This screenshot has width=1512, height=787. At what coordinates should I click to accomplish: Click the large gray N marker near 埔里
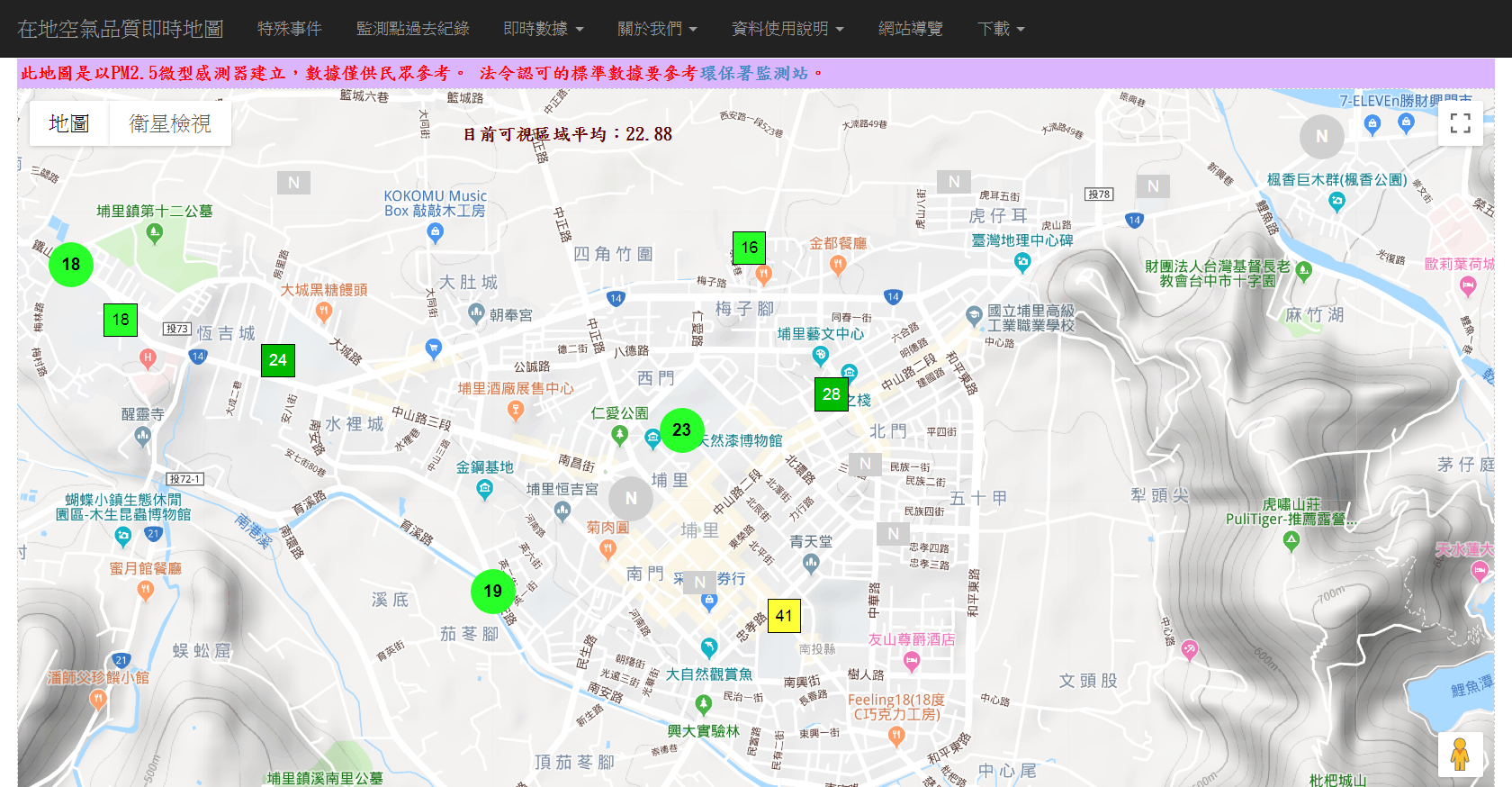pyautogui.click(x=631, y=498)
